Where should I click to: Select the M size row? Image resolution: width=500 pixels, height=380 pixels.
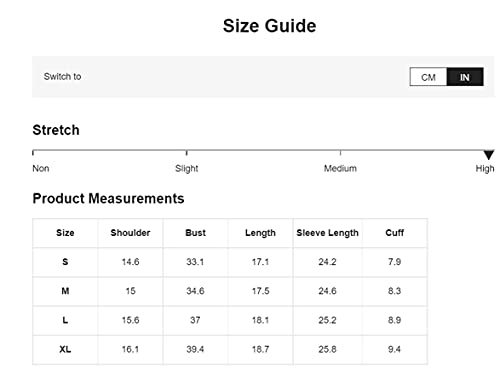point(230,291)
